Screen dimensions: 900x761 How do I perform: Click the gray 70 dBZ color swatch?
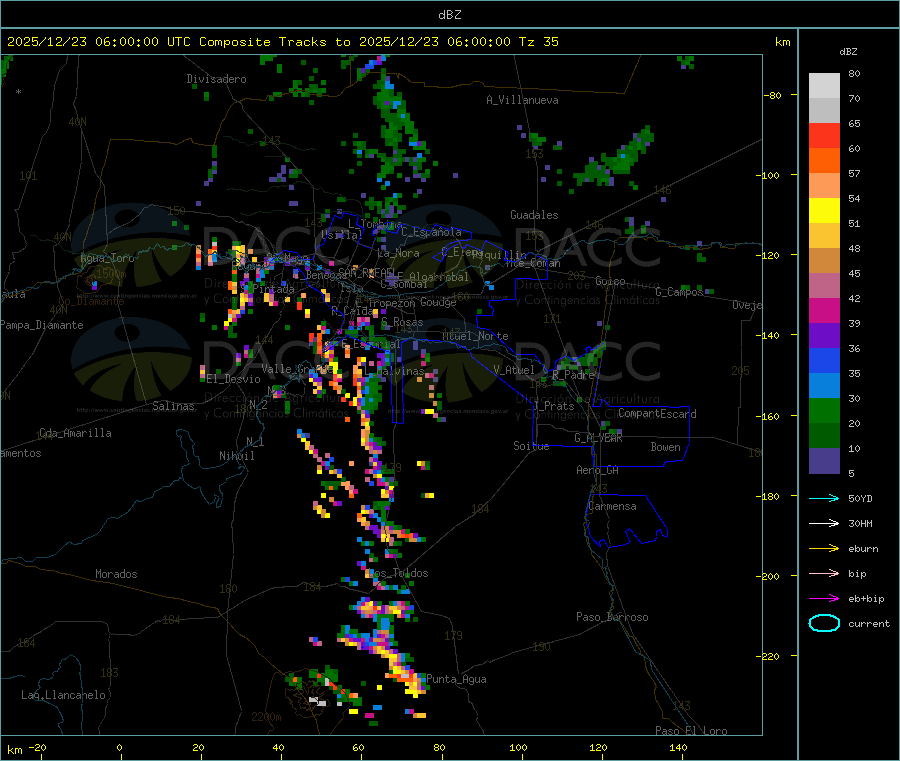tap(824, 111)
